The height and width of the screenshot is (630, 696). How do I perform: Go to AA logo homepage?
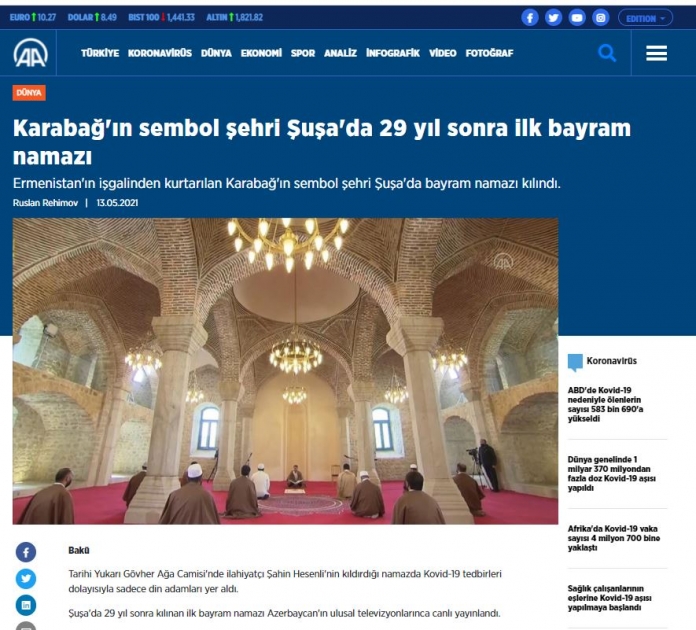[30, 53]
